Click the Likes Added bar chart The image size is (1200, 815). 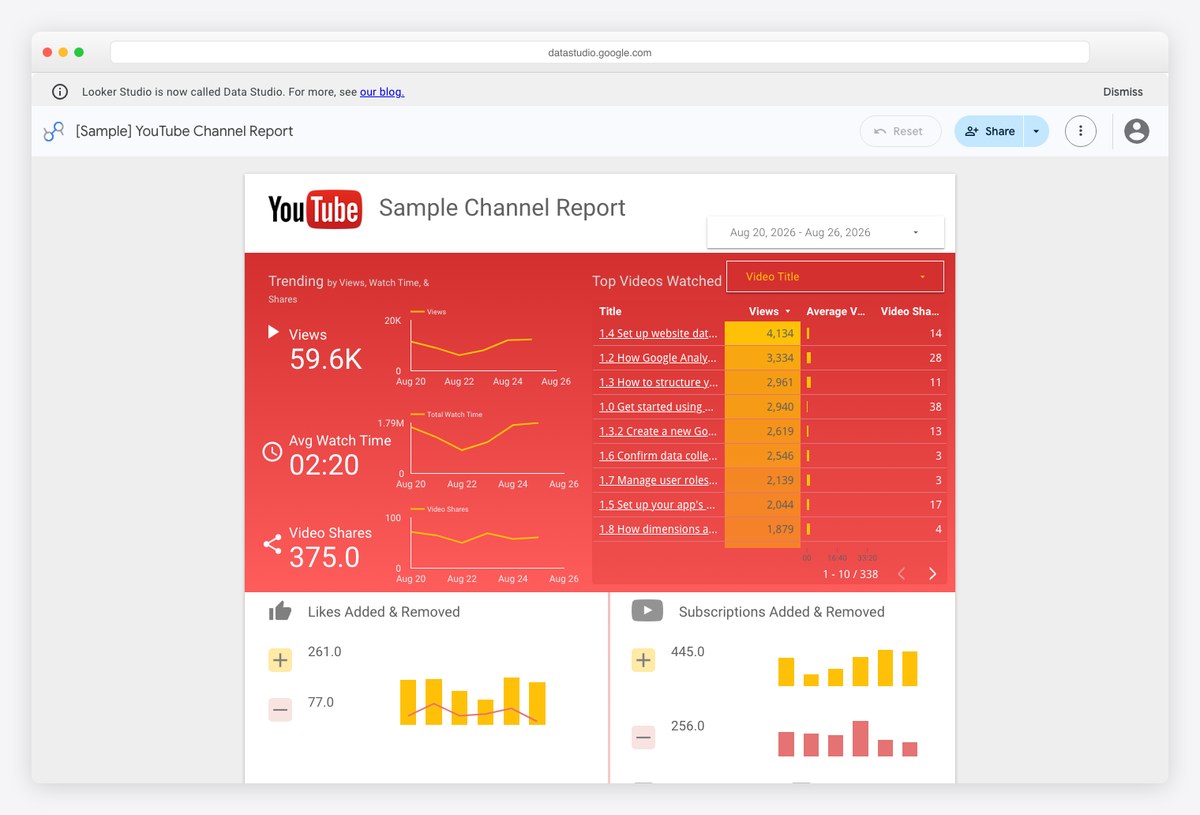[472, 701]
